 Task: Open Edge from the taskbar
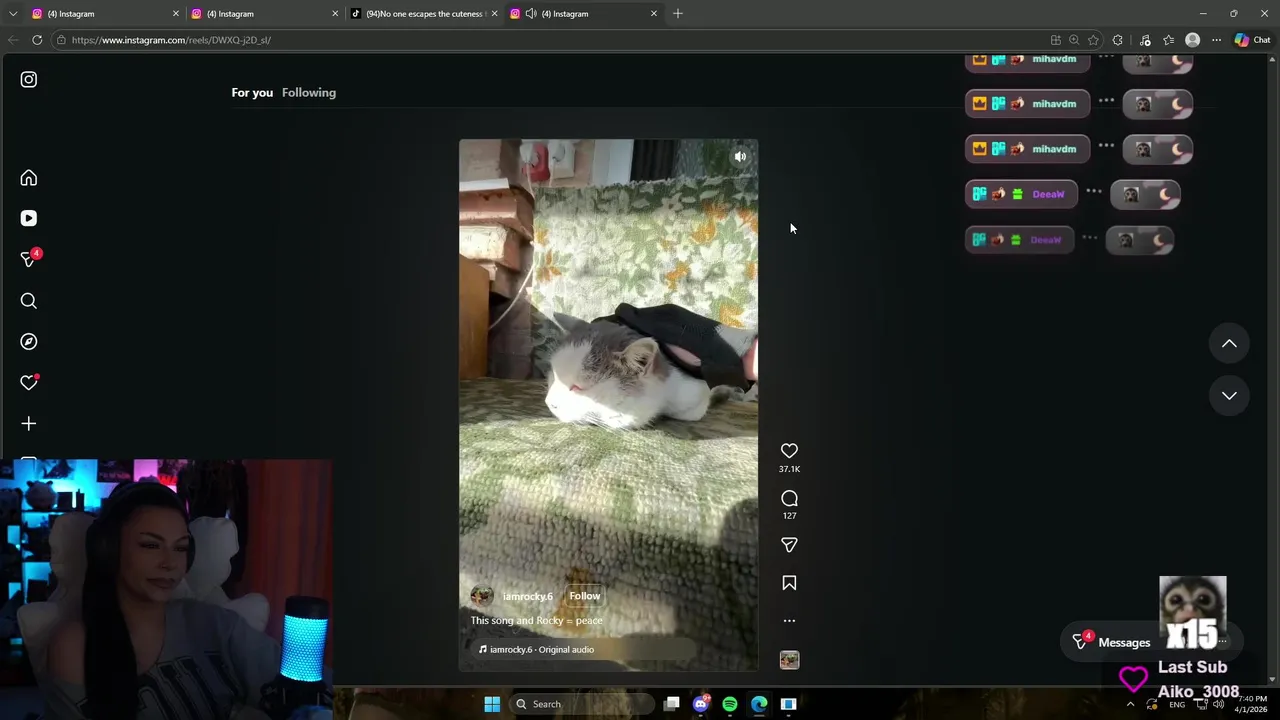[759, 704]
